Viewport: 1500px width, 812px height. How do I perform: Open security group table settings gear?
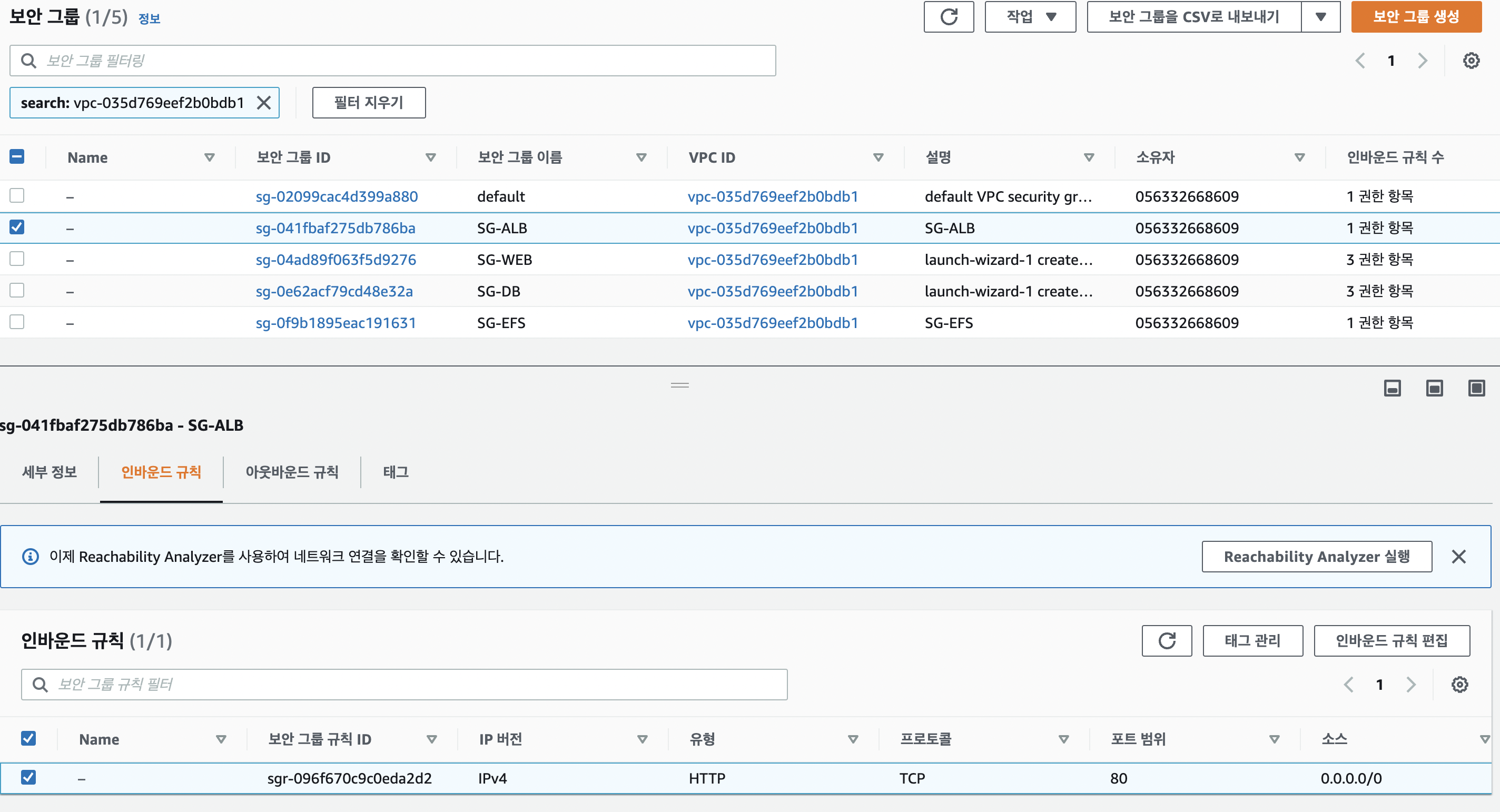click(x=1471, y=61)
